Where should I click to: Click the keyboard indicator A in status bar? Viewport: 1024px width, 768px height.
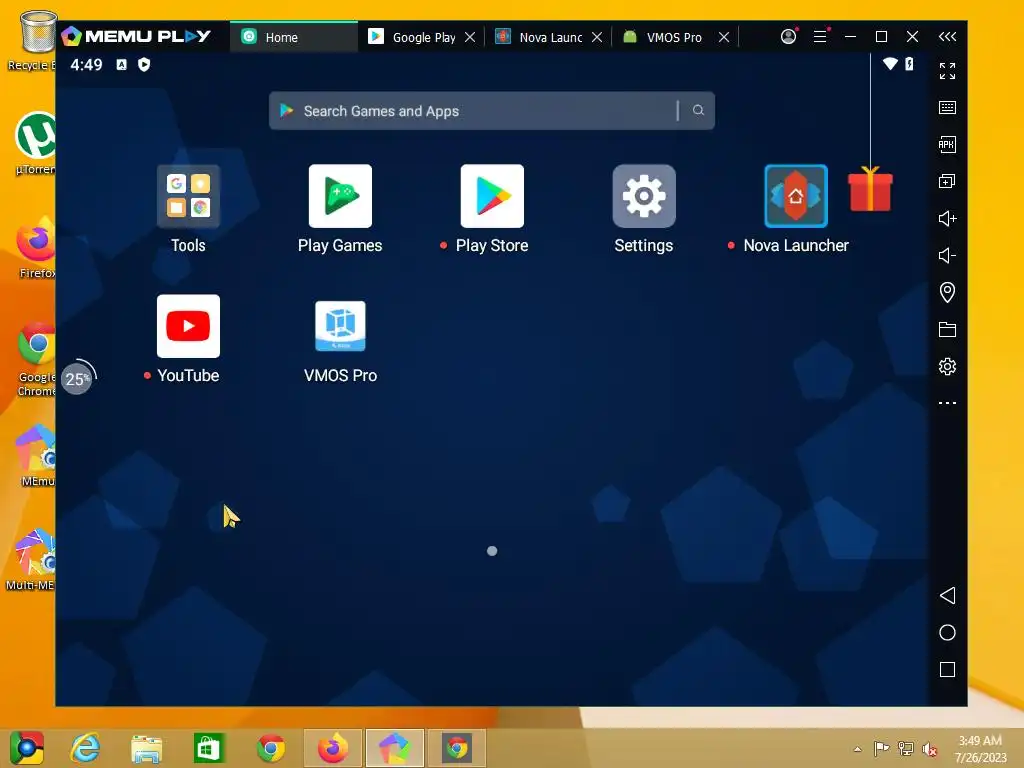point(121,64)
